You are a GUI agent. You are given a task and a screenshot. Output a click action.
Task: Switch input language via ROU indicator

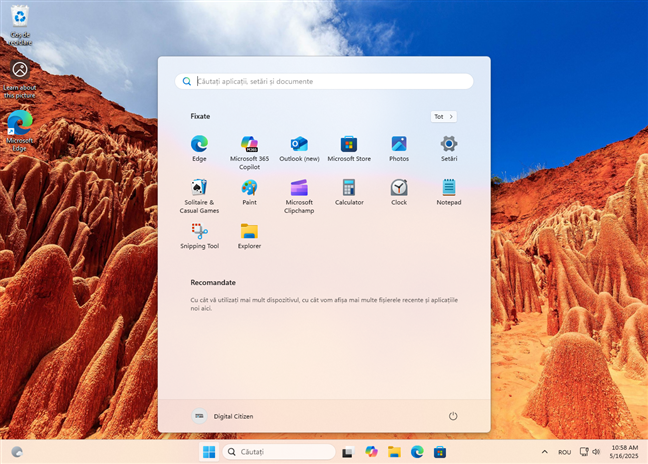[x=565, y=452]
